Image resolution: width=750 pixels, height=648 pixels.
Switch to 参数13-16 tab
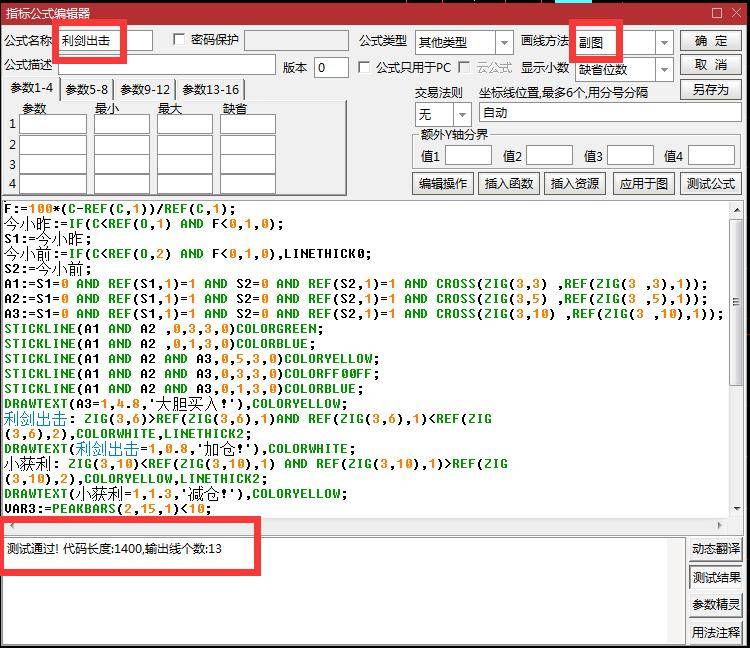[210, 89]
